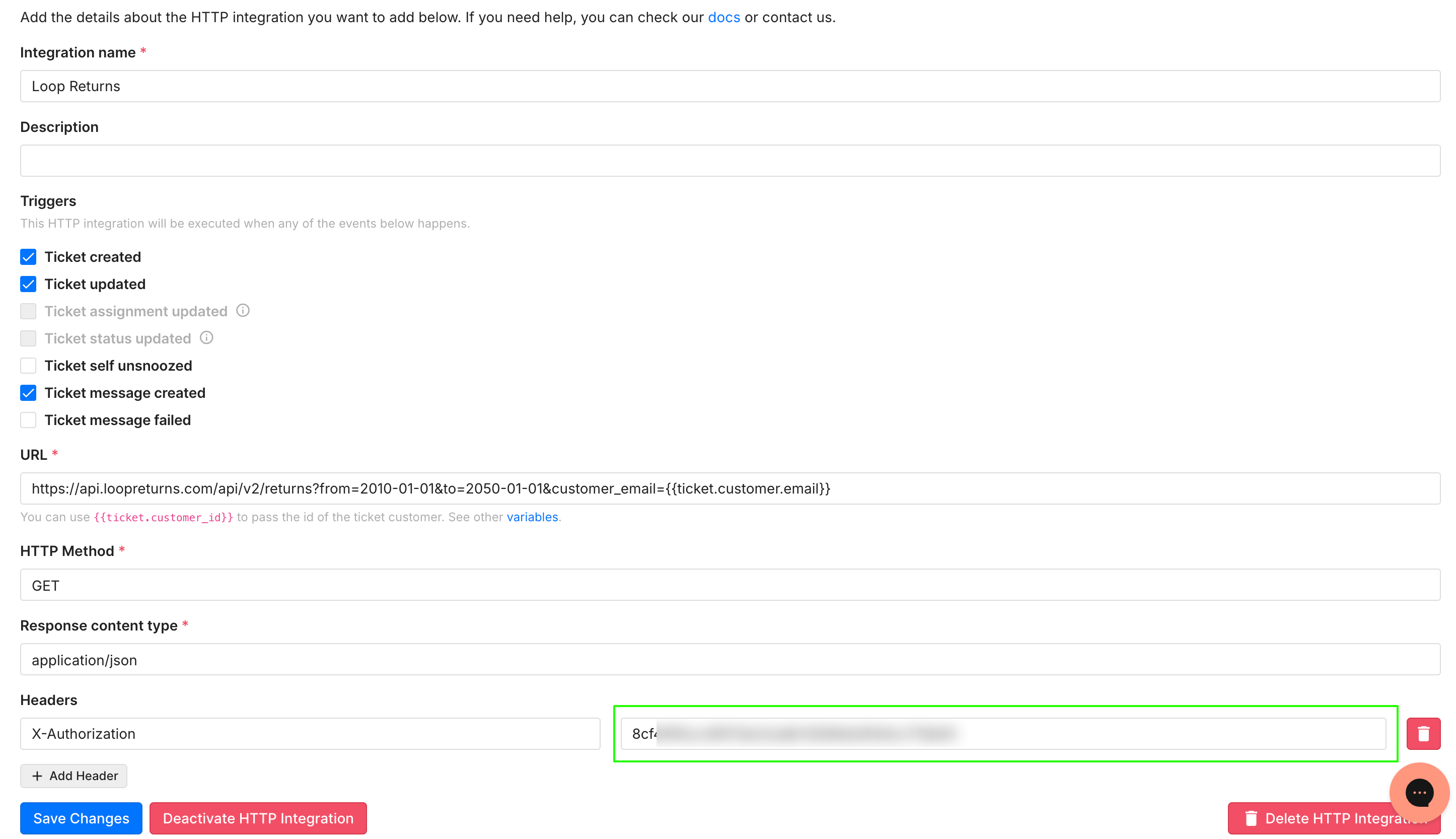Screen dimensions: 1456x839
Task: Focus the URL input field
Action: [x=730, y=488]
